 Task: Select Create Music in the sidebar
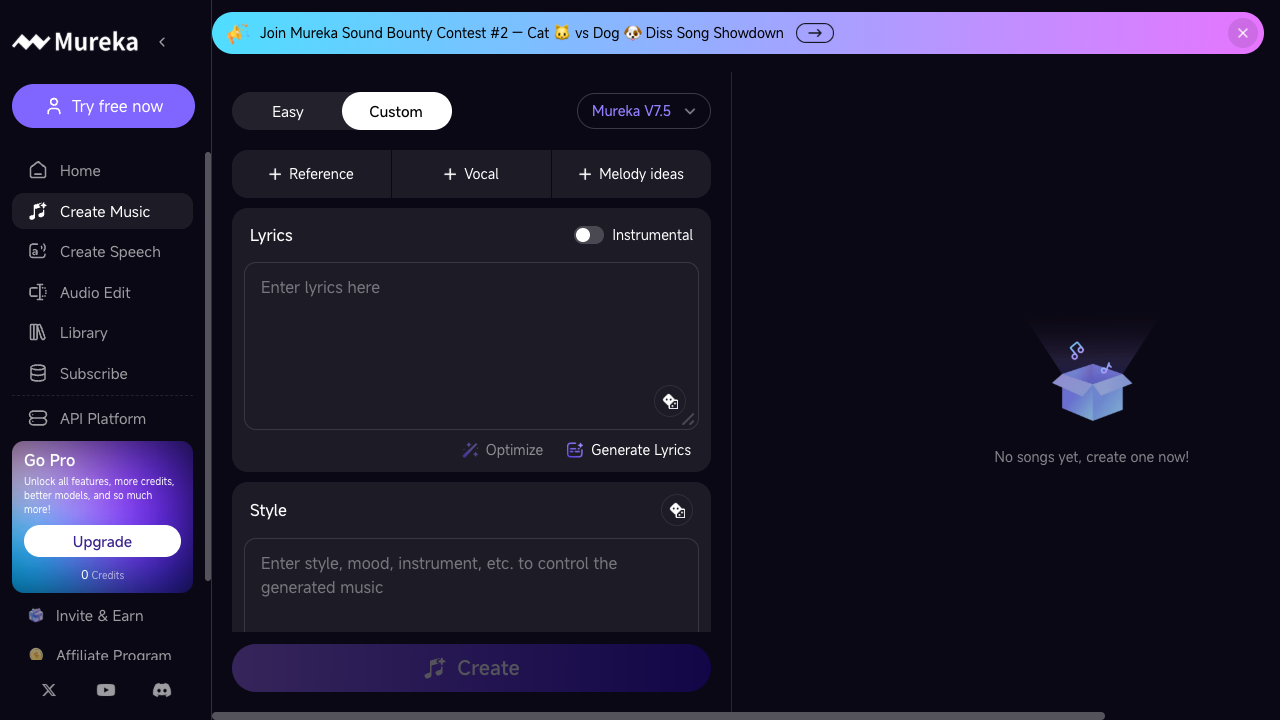pos(102,211)
